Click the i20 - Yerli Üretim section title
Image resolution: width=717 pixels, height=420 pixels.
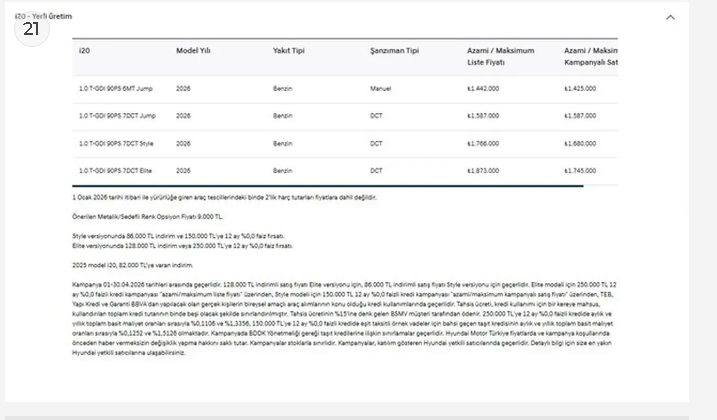[43, 16]
